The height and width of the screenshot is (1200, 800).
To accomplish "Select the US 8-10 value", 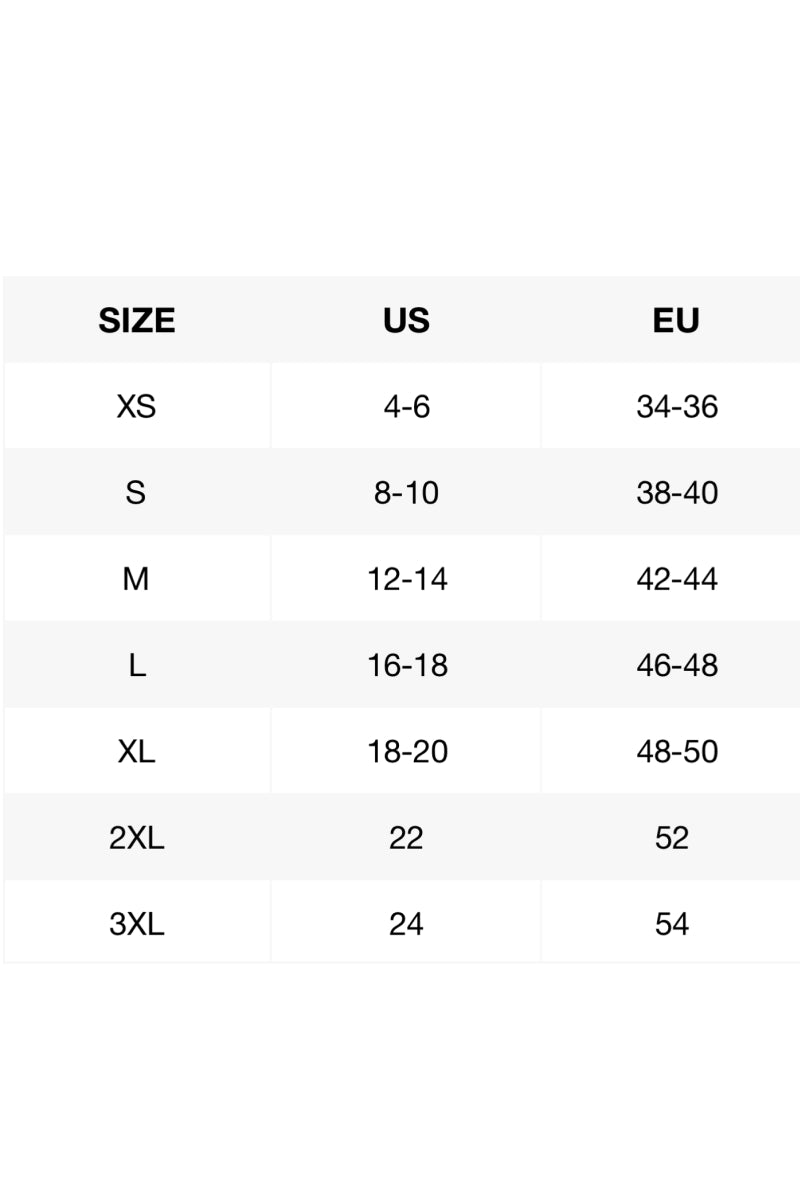I will pos(406,493).
